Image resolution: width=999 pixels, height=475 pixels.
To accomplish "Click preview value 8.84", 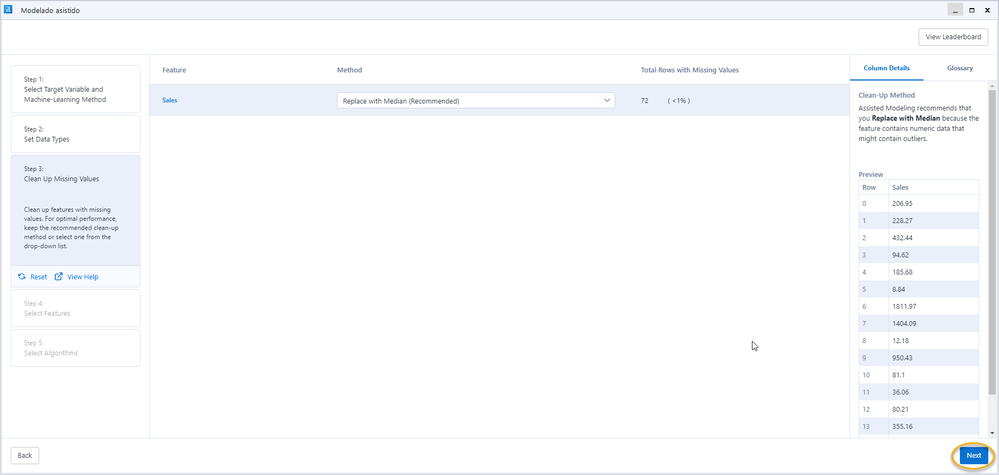I will tap(897, 289).
